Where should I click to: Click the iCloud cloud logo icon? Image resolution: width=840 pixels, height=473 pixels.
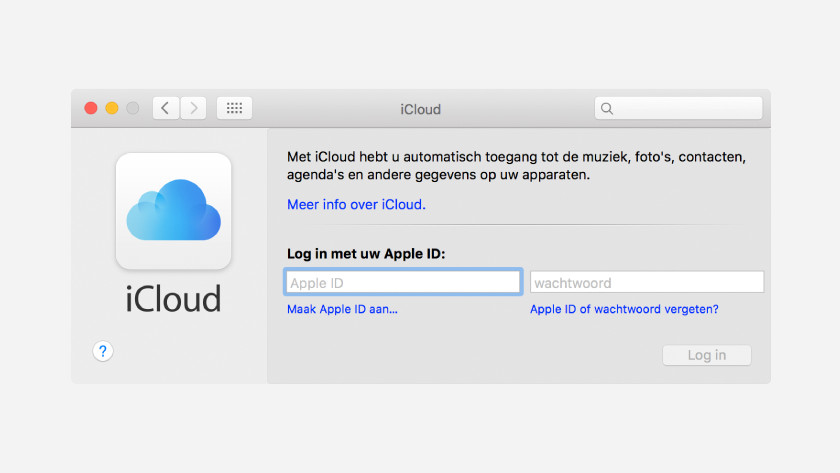click(174, 211)
